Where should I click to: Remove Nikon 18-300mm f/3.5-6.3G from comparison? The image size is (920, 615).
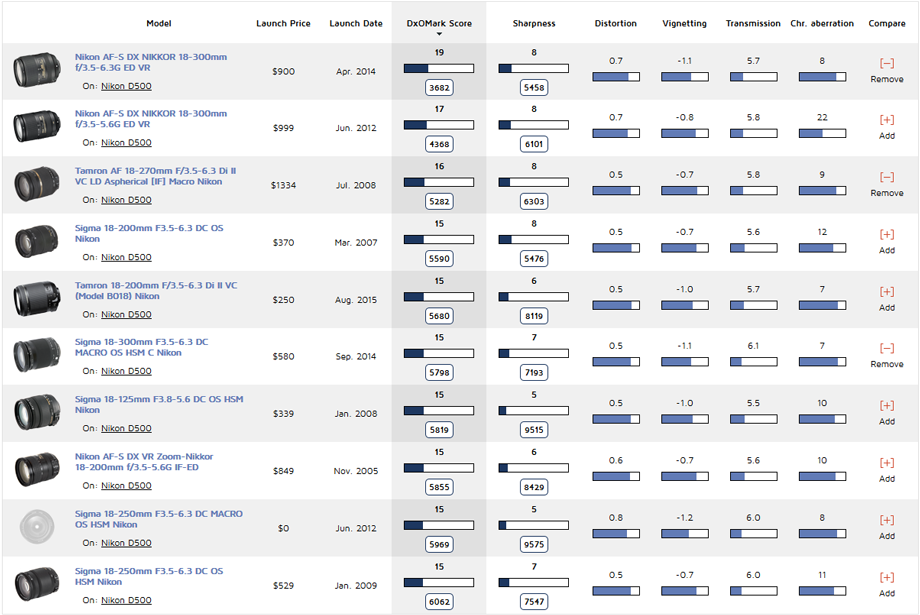tap(887, 70)
